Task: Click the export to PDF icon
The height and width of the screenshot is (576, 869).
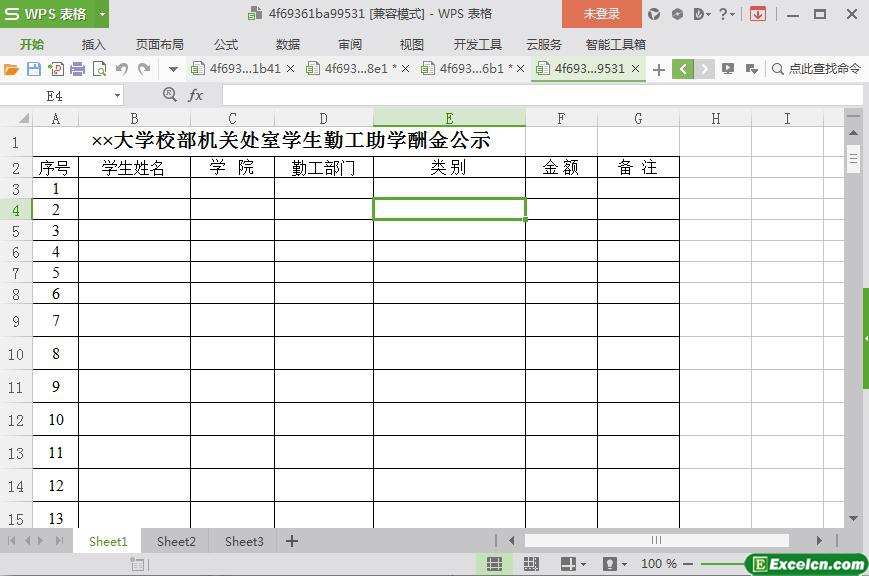Action: [x=55, y=69]
